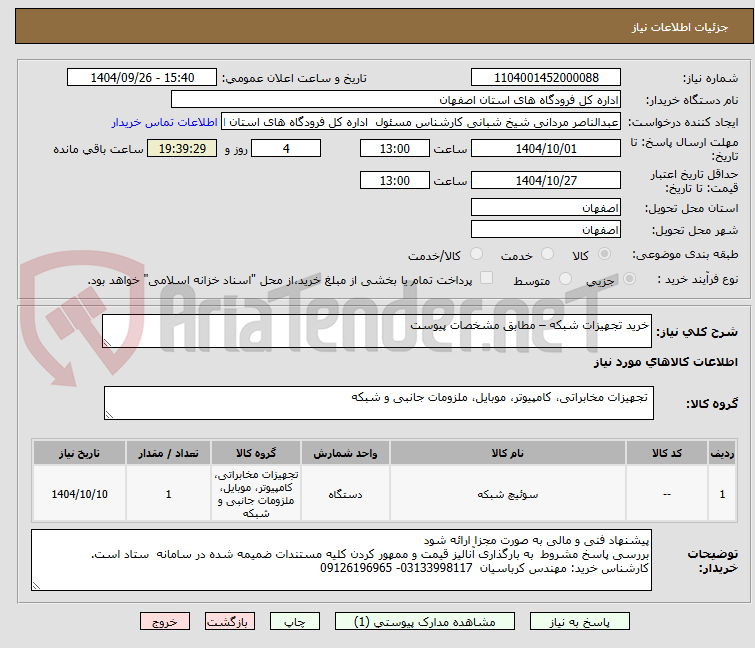Click the شهر محل تحویل field
The image size is (755, 648).
[546, 230]
